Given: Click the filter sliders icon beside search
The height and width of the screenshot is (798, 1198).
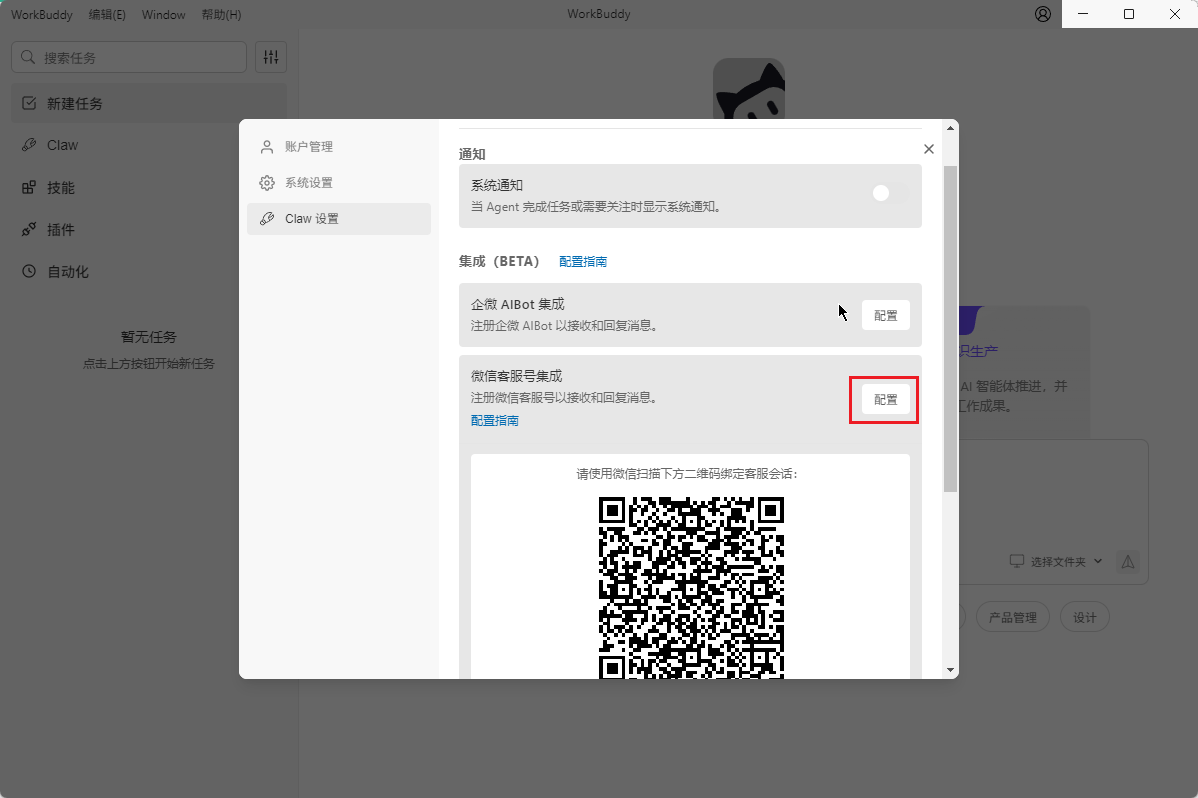Looking at the screenshot, I should (x=271, y=58).
